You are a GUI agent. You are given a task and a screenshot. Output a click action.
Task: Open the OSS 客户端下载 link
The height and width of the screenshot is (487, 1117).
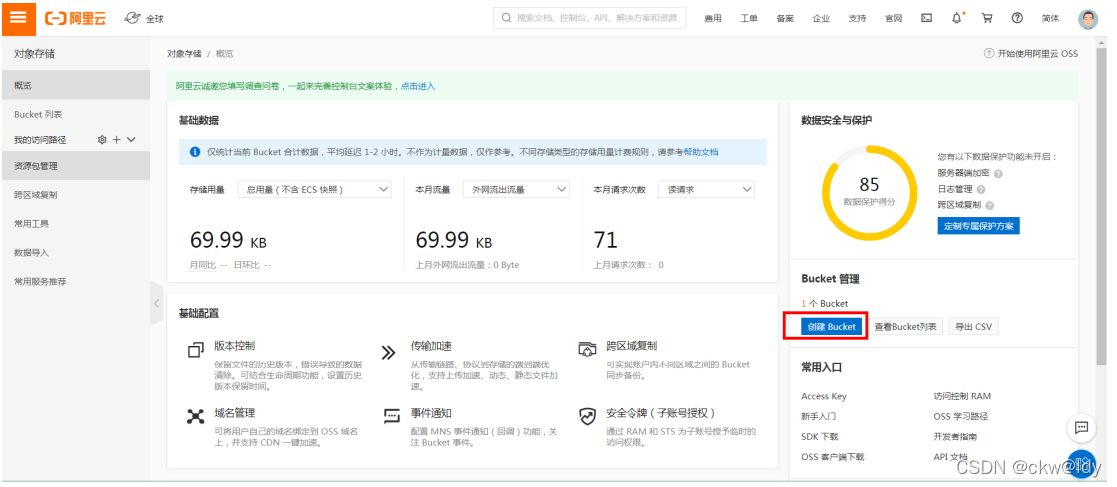pos(832,456)
